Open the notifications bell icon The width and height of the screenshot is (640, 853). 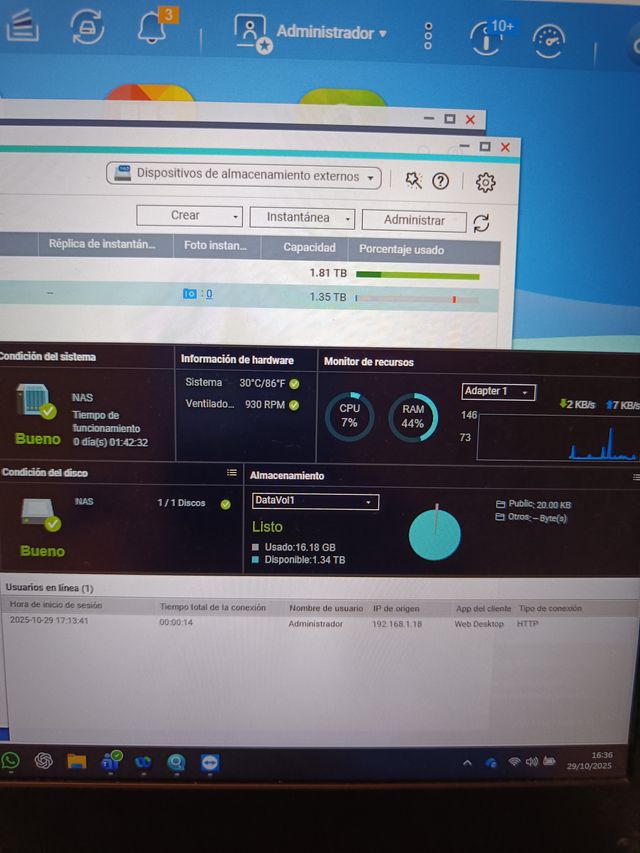153,28
